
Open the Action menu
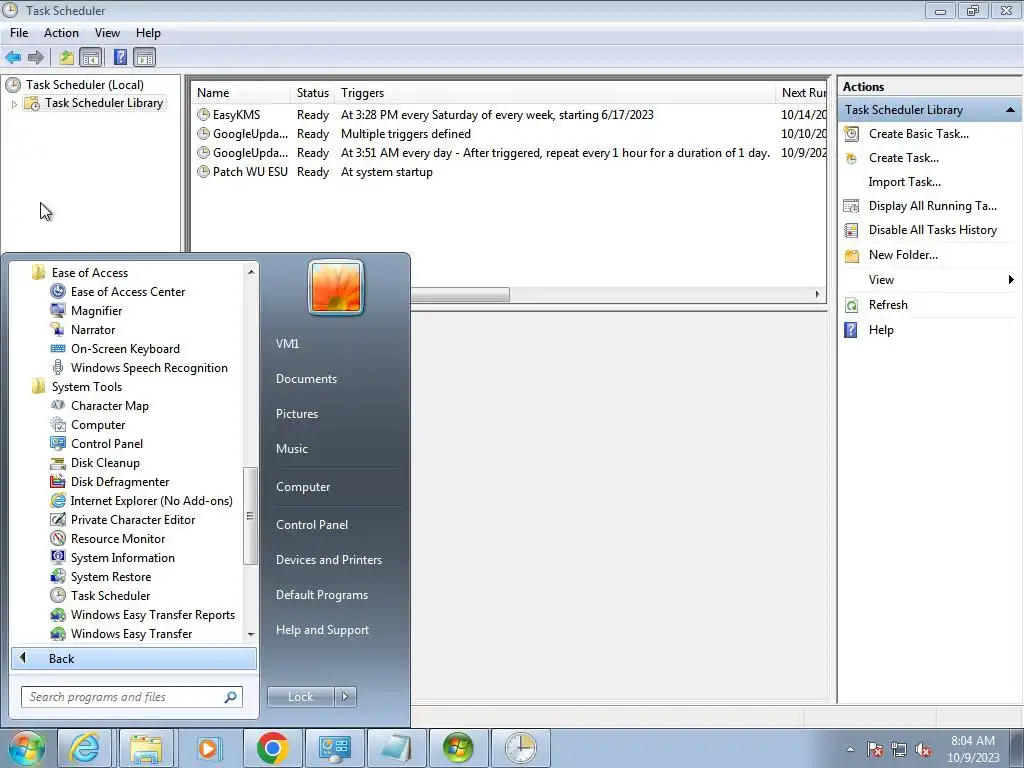pyautogui.click(x=61, y=33)
